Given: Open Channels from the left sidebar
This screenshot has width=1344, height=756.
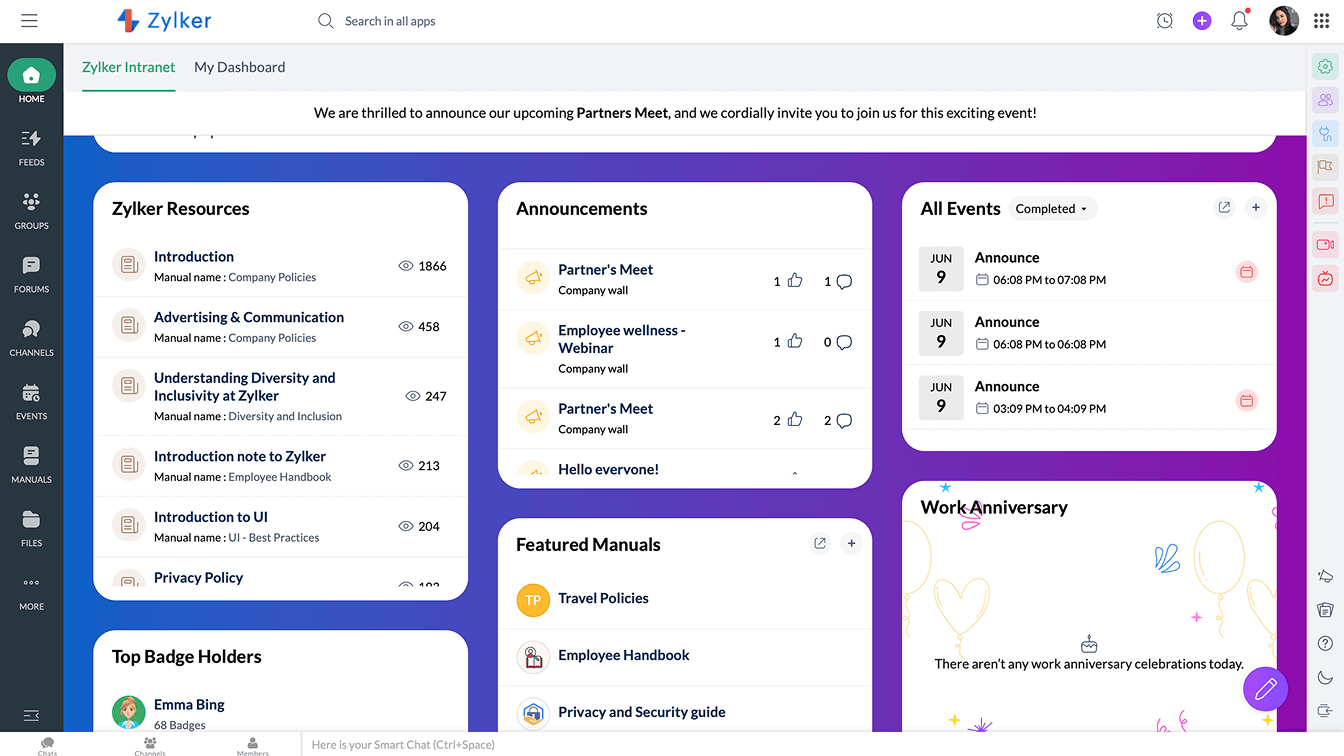Looking at the screenshot, I should coord(31,337).
